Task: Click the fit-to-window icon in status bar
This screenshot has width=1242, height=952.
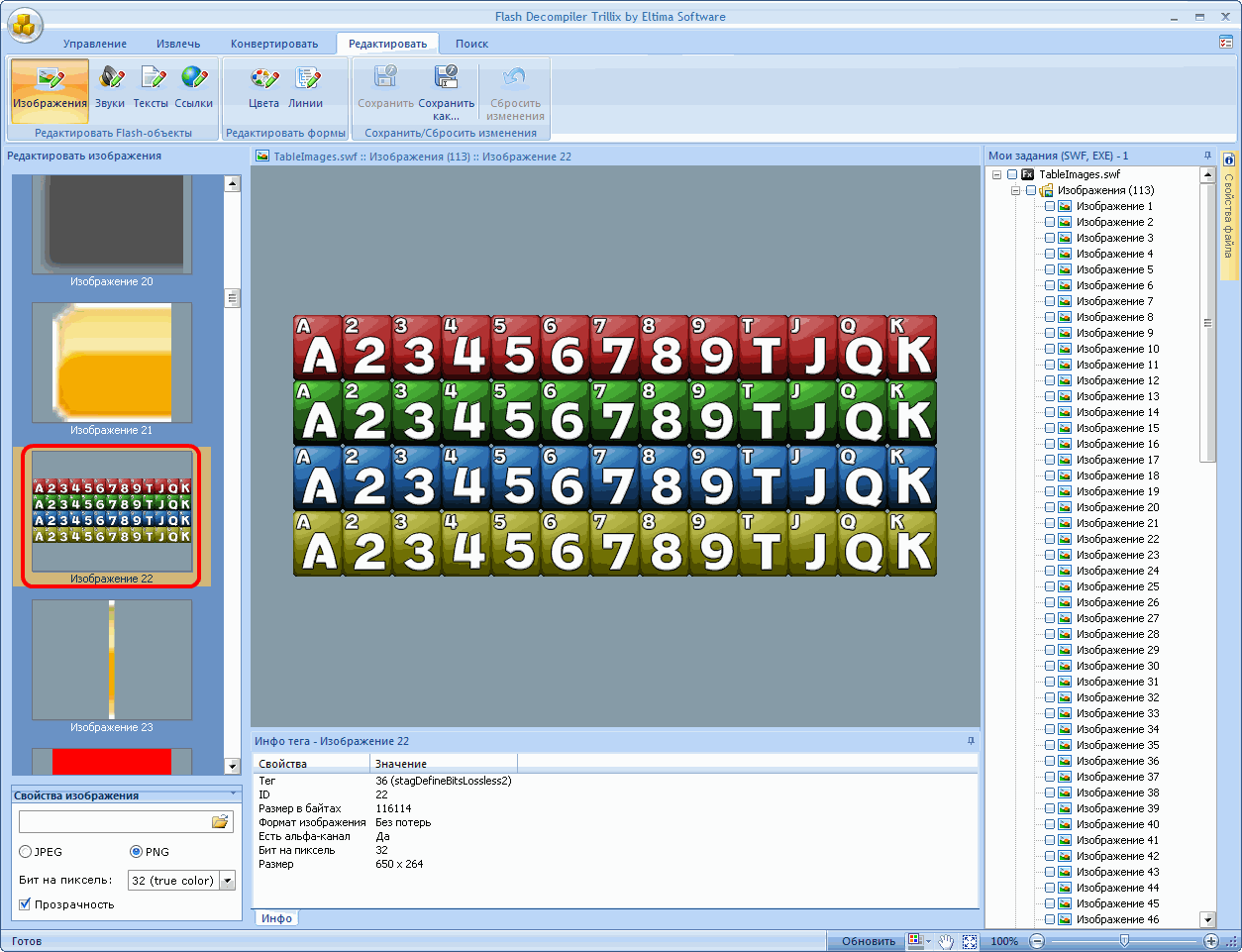Action: point(970,941)
